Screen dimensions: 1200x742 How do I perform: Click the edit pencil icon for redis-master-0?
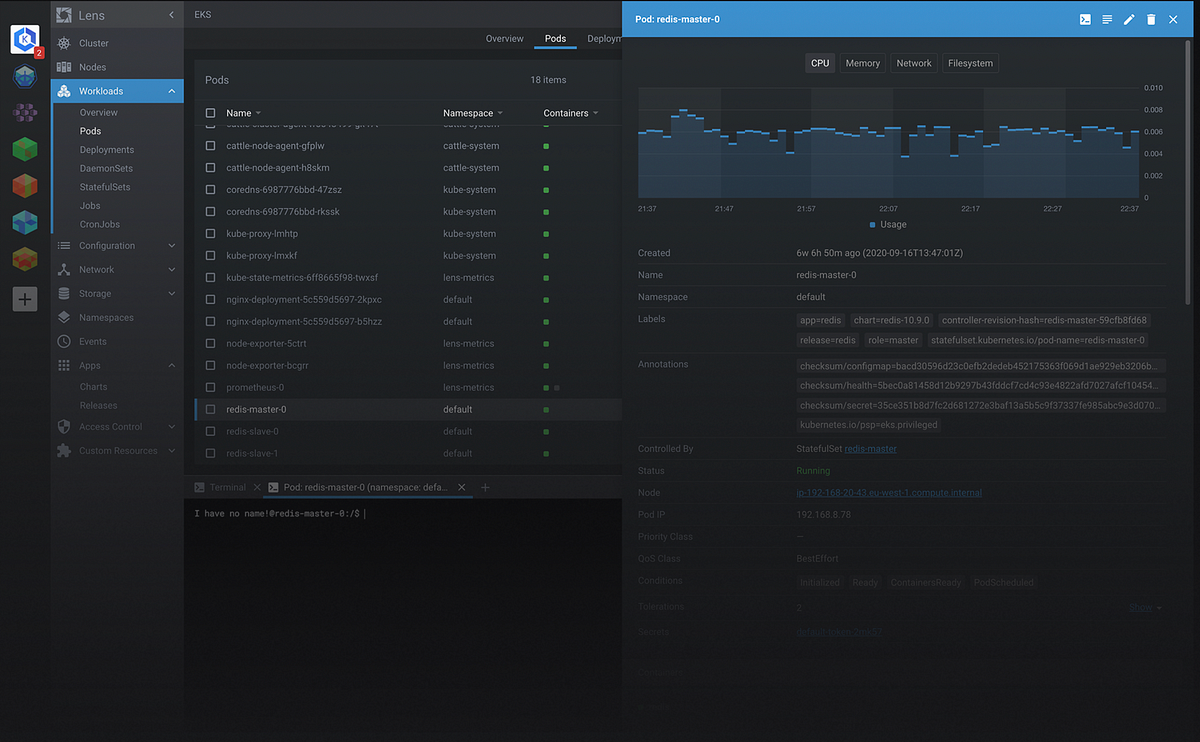coord(1129,19)
